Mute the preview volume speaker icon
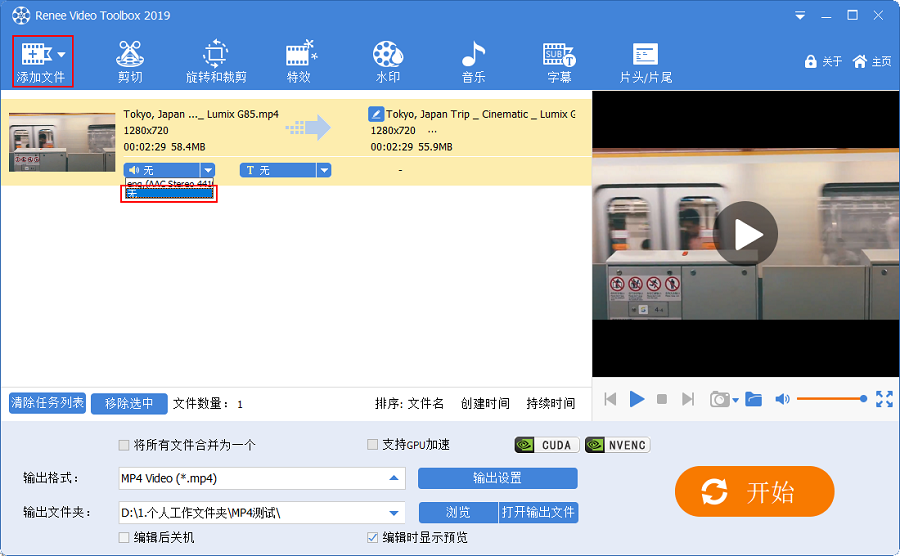900x556 pixels. [x=782, y=399]
